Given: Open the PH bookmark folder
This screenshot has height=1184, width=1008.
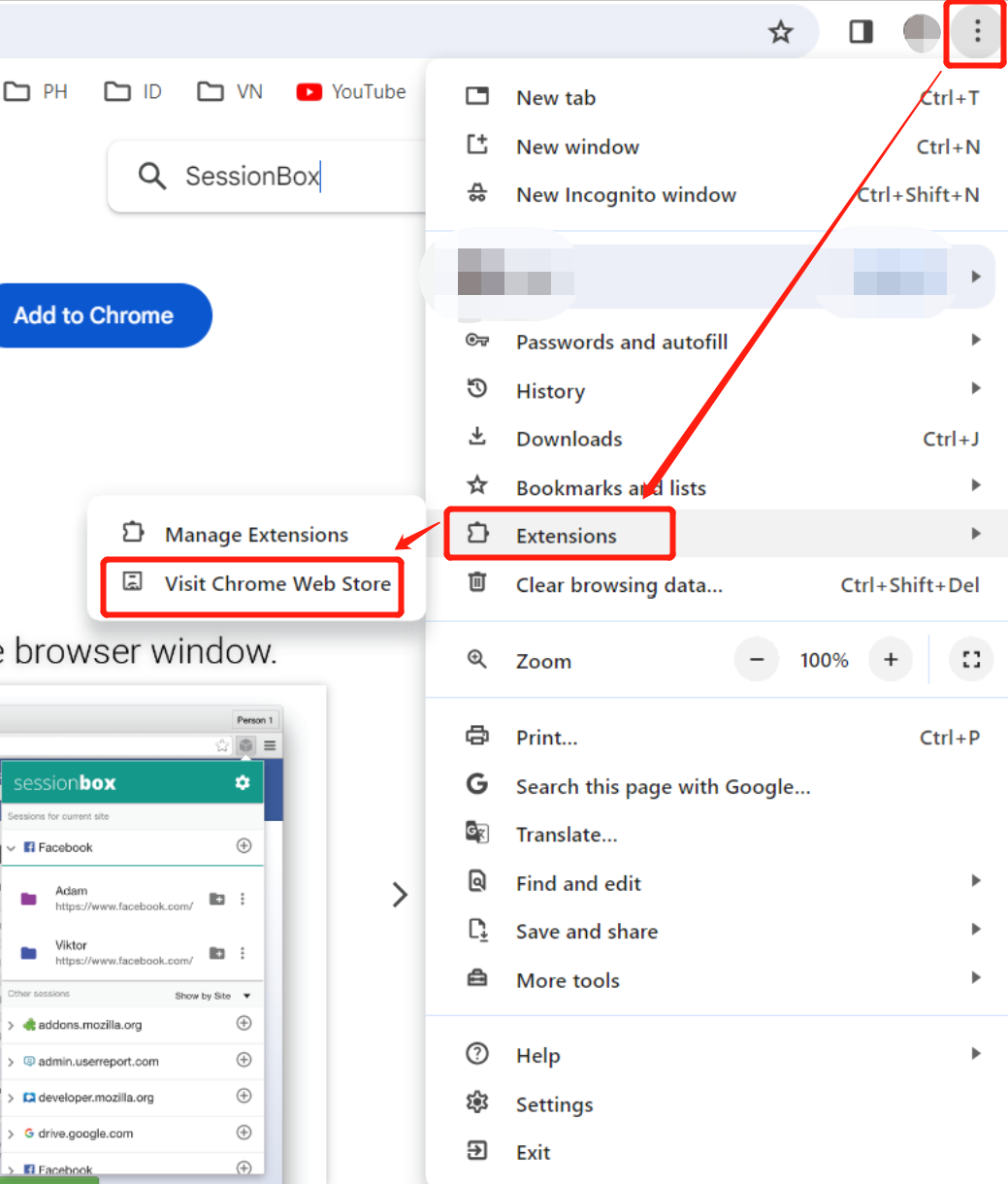Looking at the screenshot, I should click(36, 91).
